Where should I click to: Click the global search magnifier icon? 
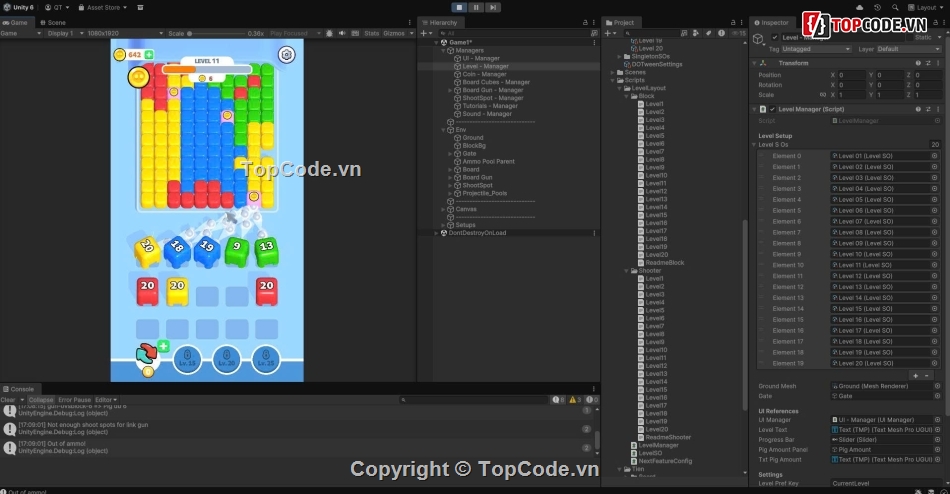[x=895, y=7]
